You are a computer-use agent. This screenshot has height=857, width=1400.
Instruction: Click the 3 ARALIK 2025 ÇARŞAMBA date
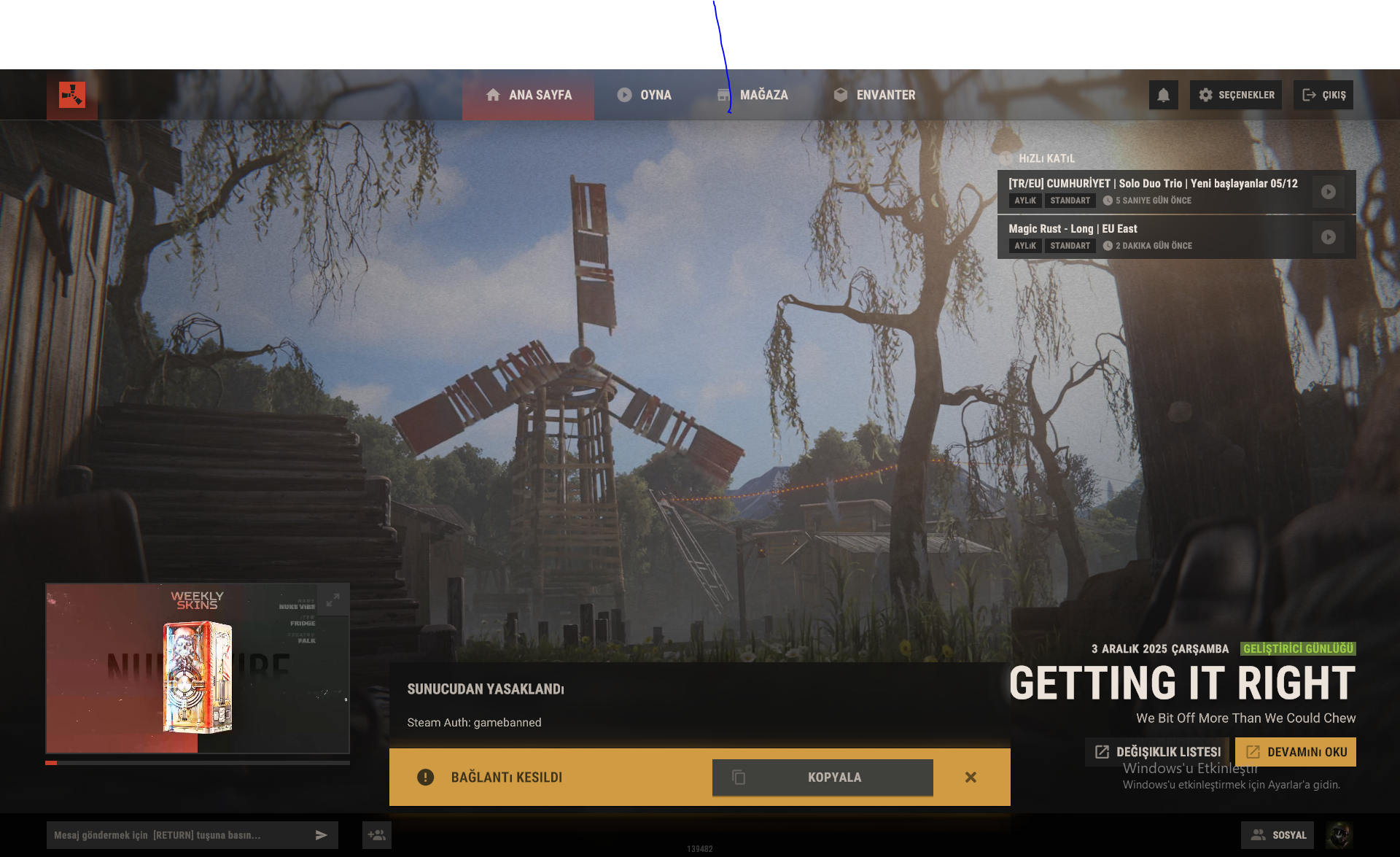[x=1160, y=649]
